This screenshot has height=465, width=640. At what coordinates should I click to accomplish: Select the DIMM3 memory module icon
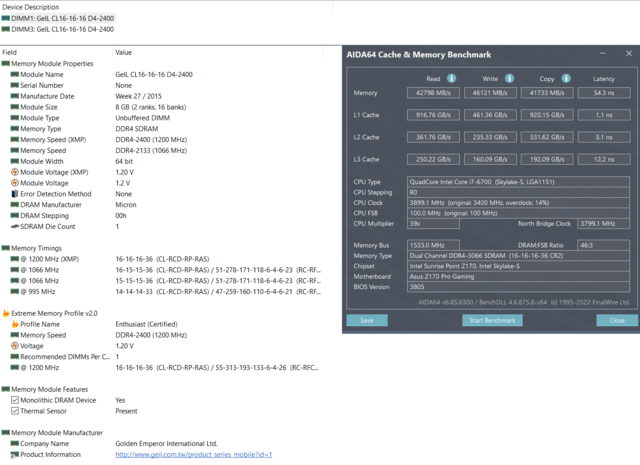[5, 29]
